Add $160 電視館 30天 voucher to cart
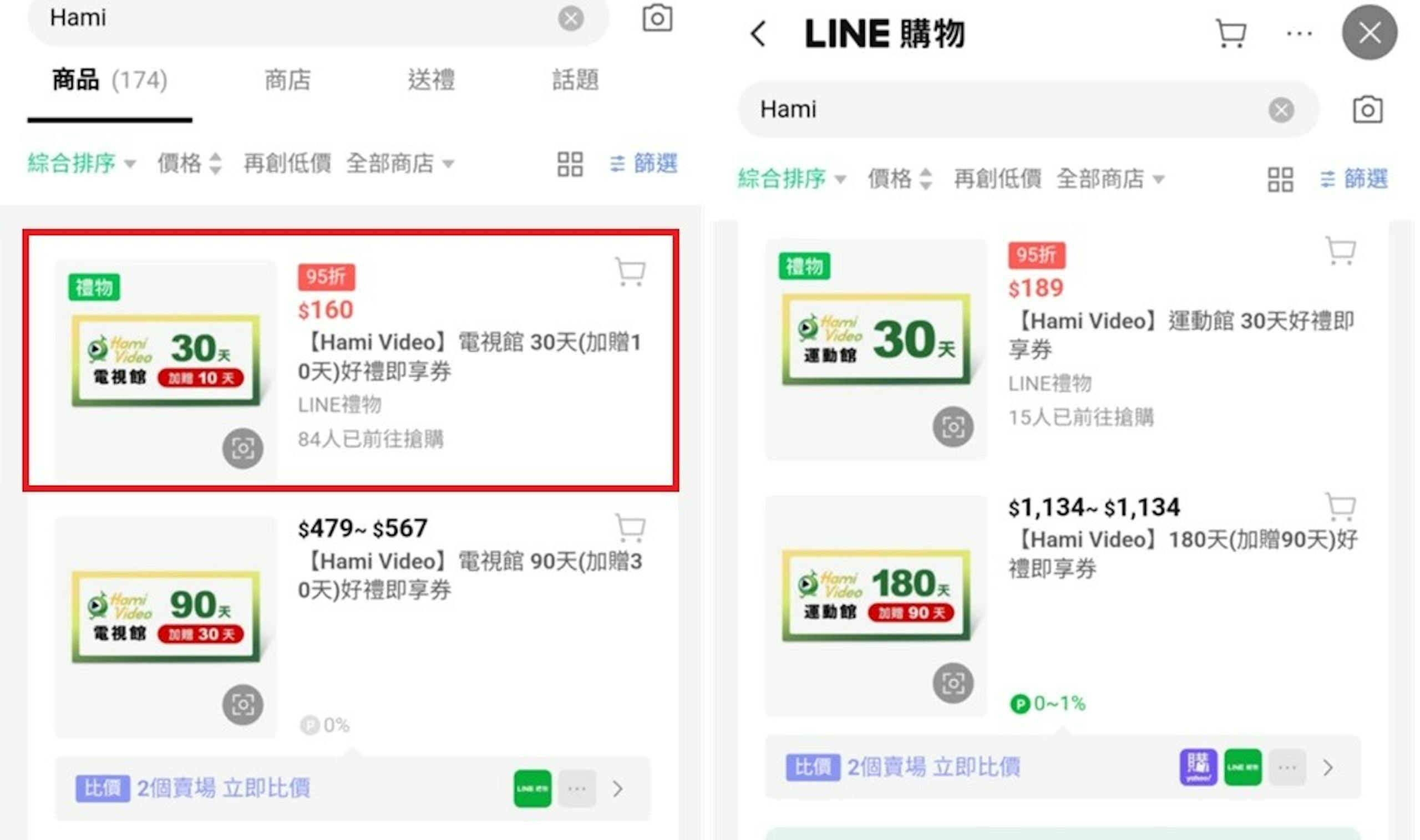The image size is (1420, 840). [x=630, y=272]
